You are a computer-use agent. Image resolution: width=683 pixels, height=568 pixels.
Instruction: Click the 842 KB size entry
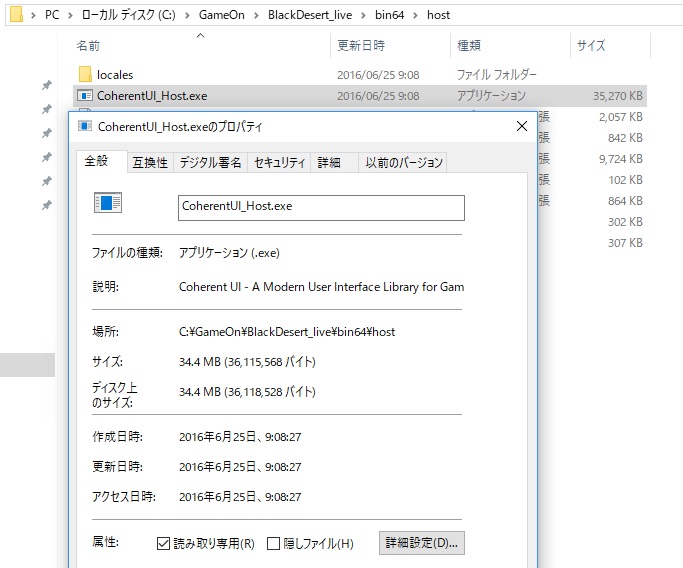pyautogui.click(x=626, y=138)
